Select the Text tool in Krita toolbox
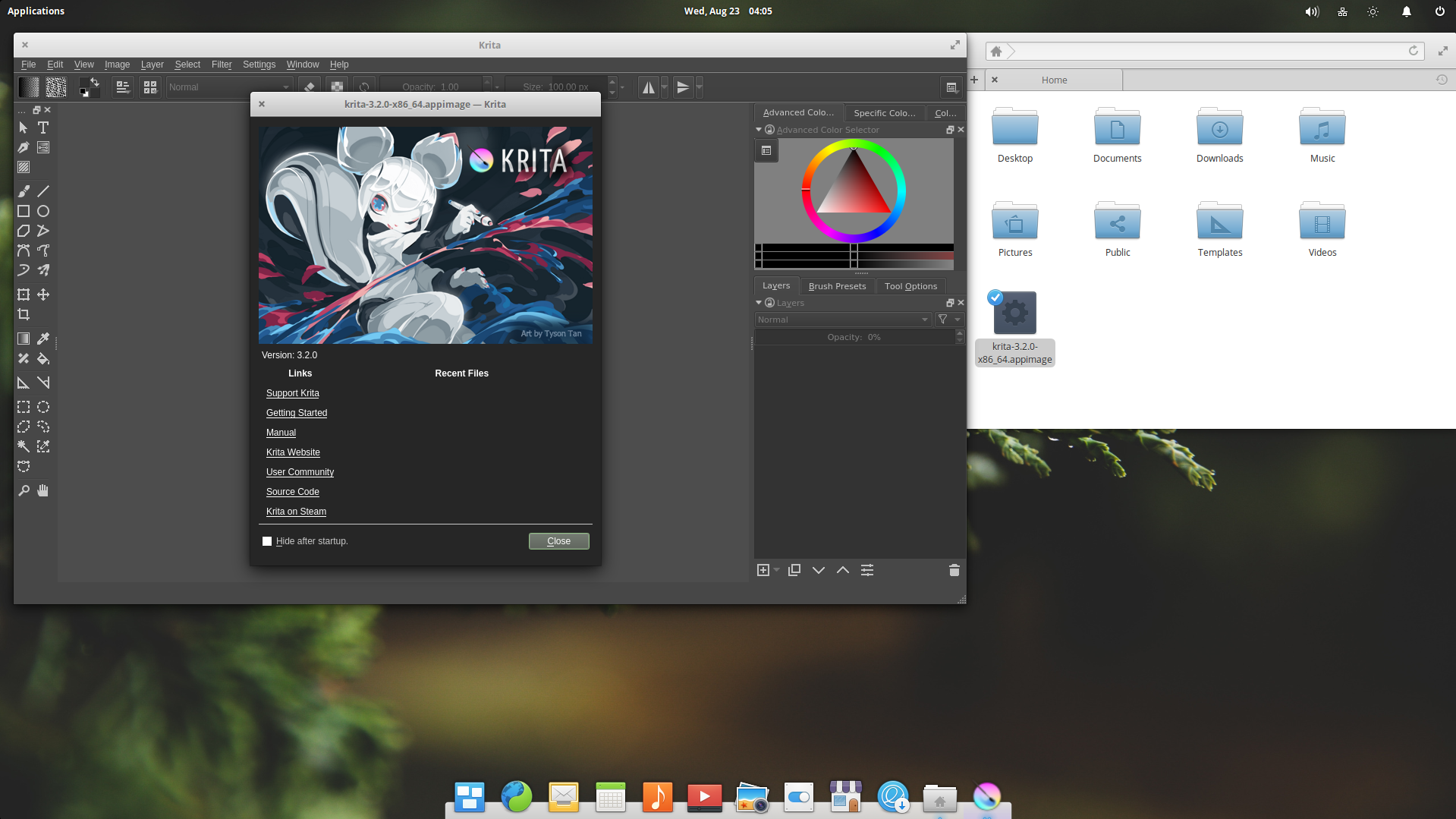Screen dimensions: 1456x819 click(43, 128)
